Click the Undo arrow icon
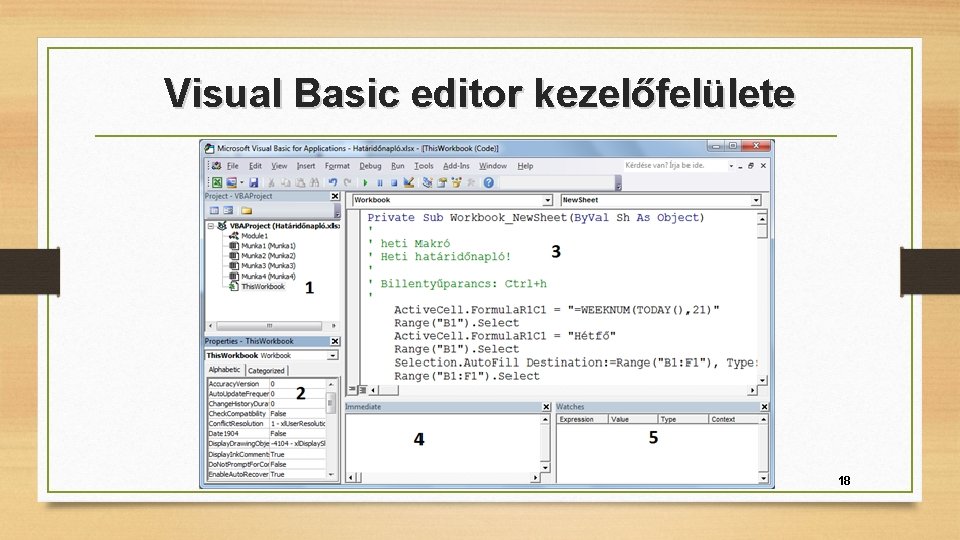 point(332,182)
